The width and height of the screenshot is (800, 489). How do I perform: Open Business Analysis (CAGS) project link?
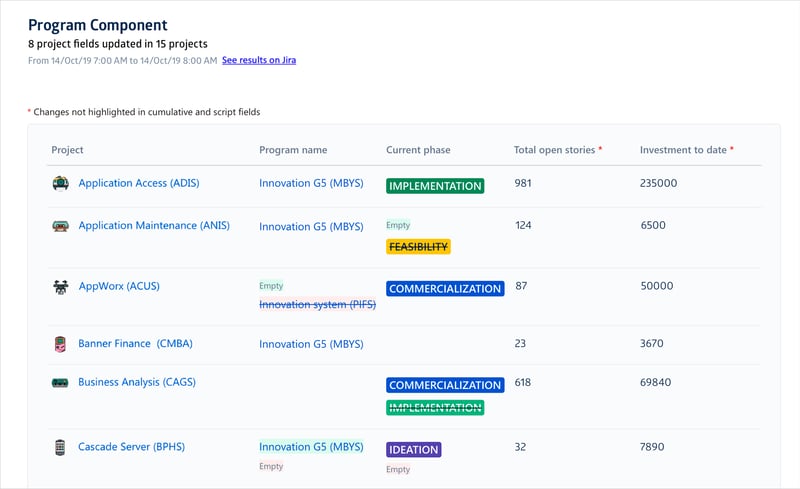click(x=137, y=382)
